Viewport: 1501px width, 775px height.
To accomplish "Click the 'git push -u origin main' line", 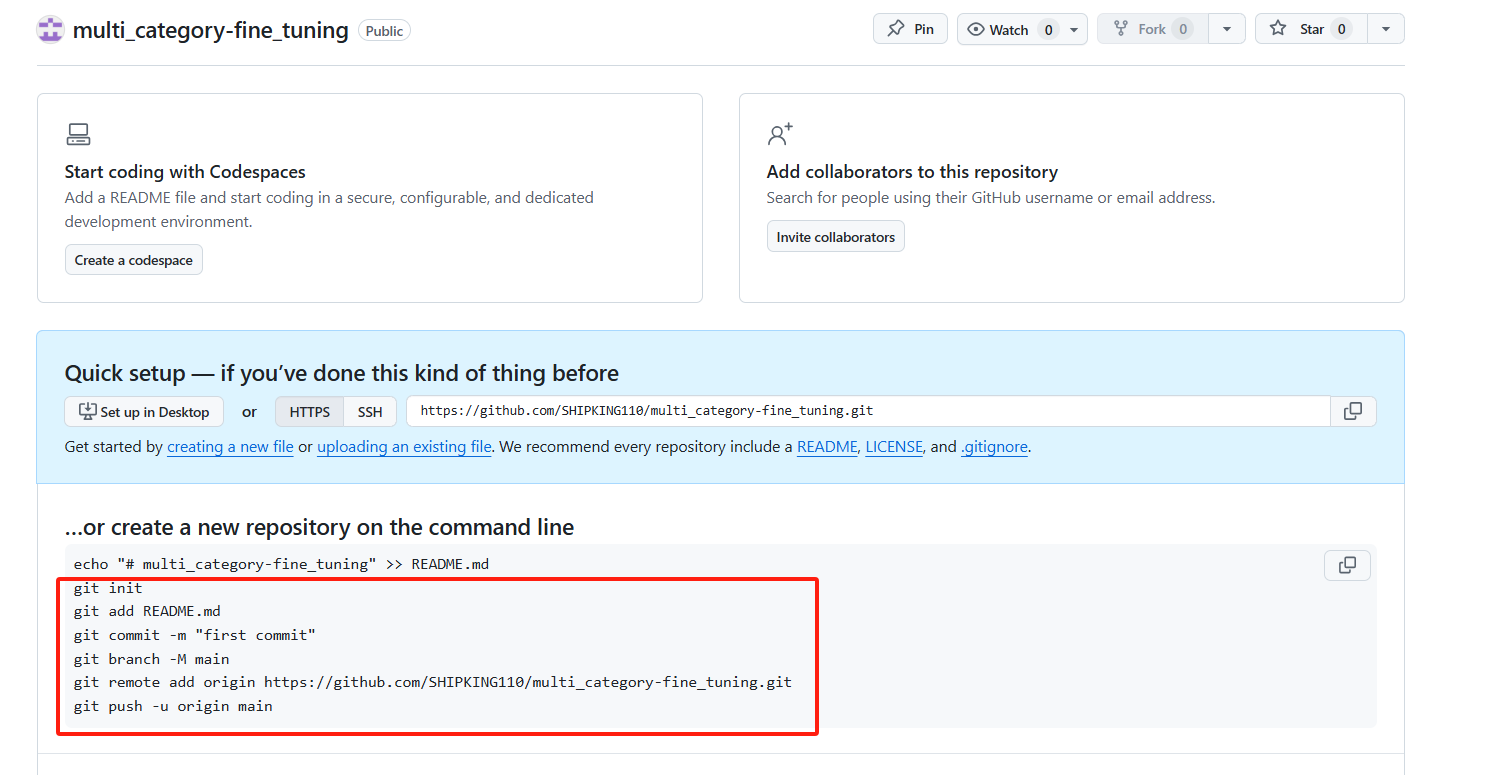I will click(x=173, y=706).
